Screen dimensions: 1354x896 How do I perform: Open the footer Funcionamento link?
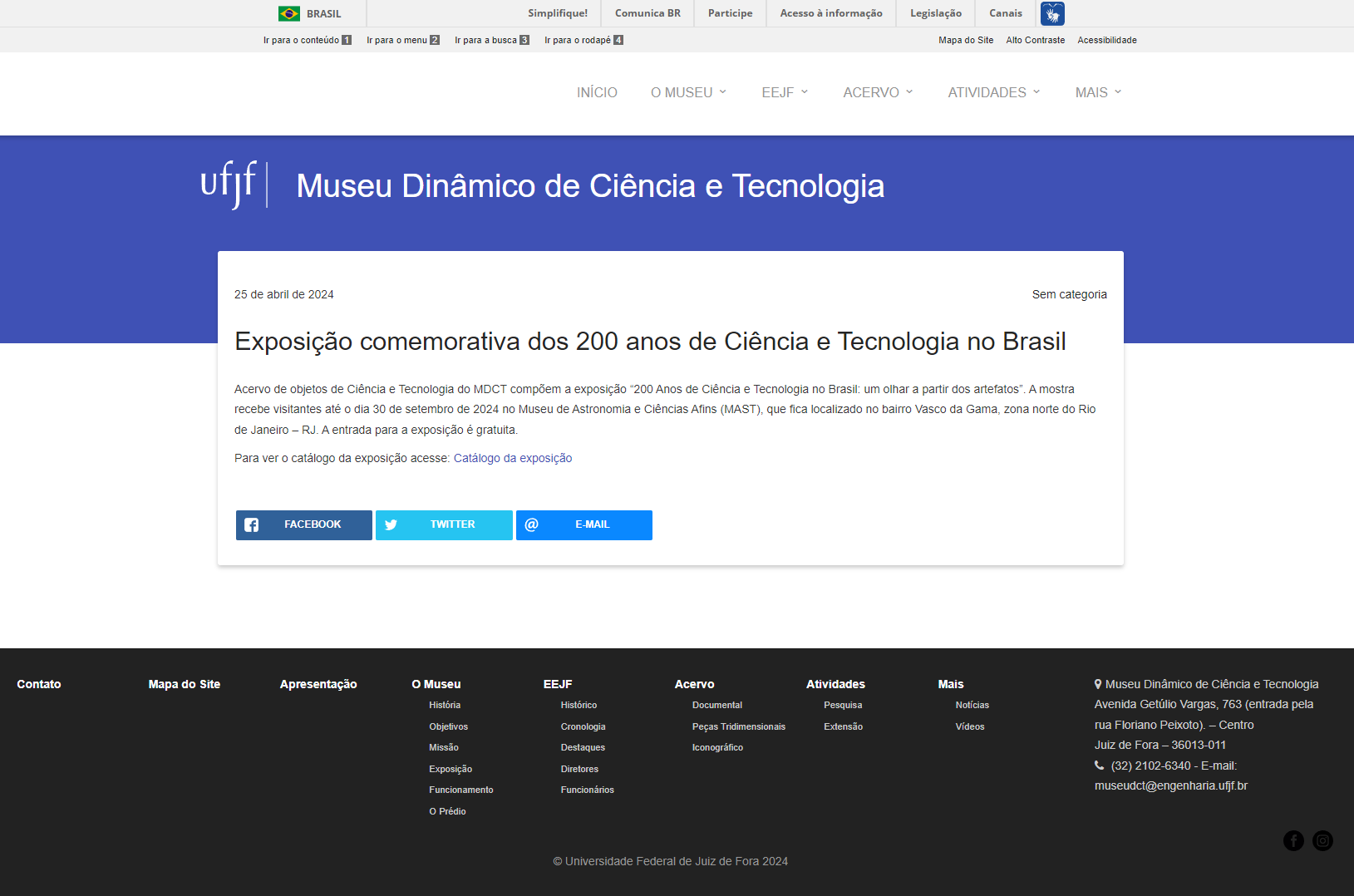pyautogui.click(x=461, y=790)
